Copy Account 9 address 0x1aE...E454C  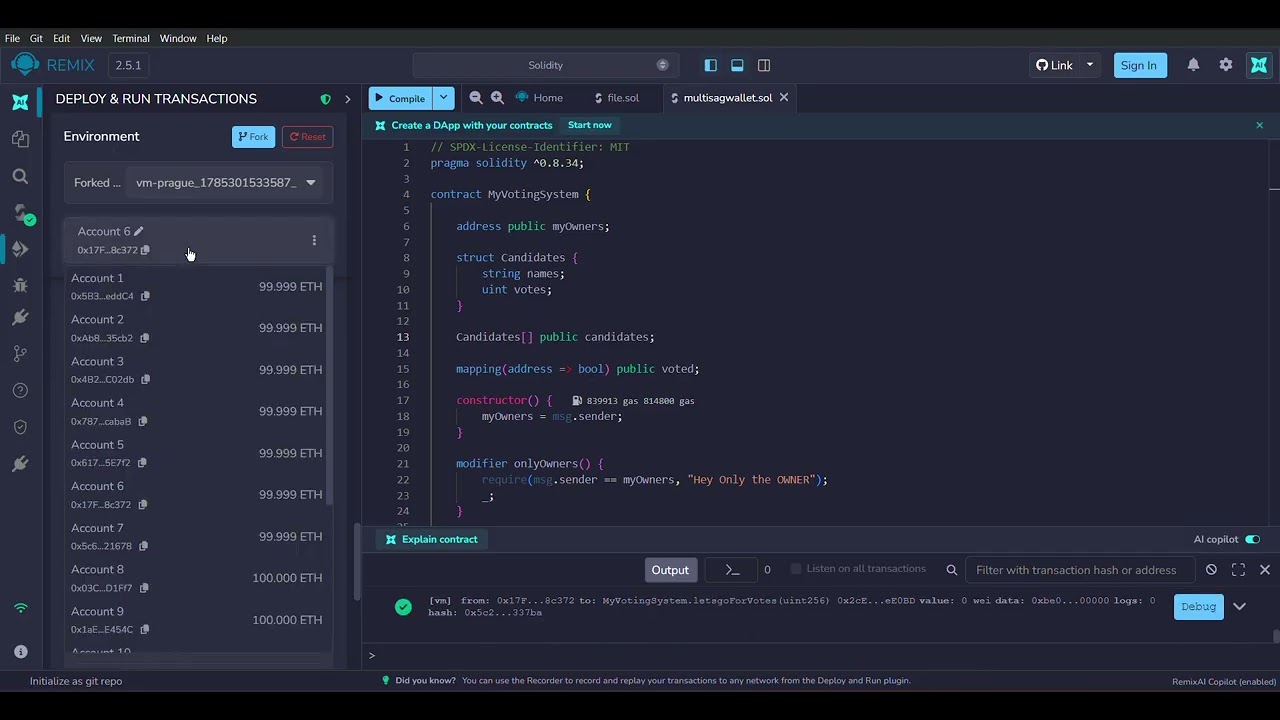144,629
